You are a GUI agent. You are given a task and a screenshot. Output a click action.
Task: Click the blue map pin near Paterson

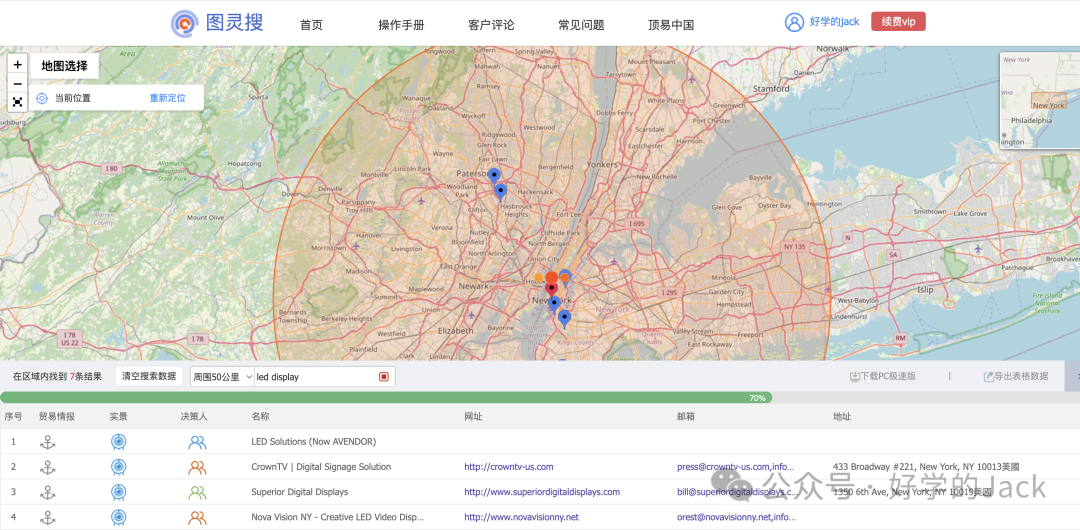[x=494, y=176]
